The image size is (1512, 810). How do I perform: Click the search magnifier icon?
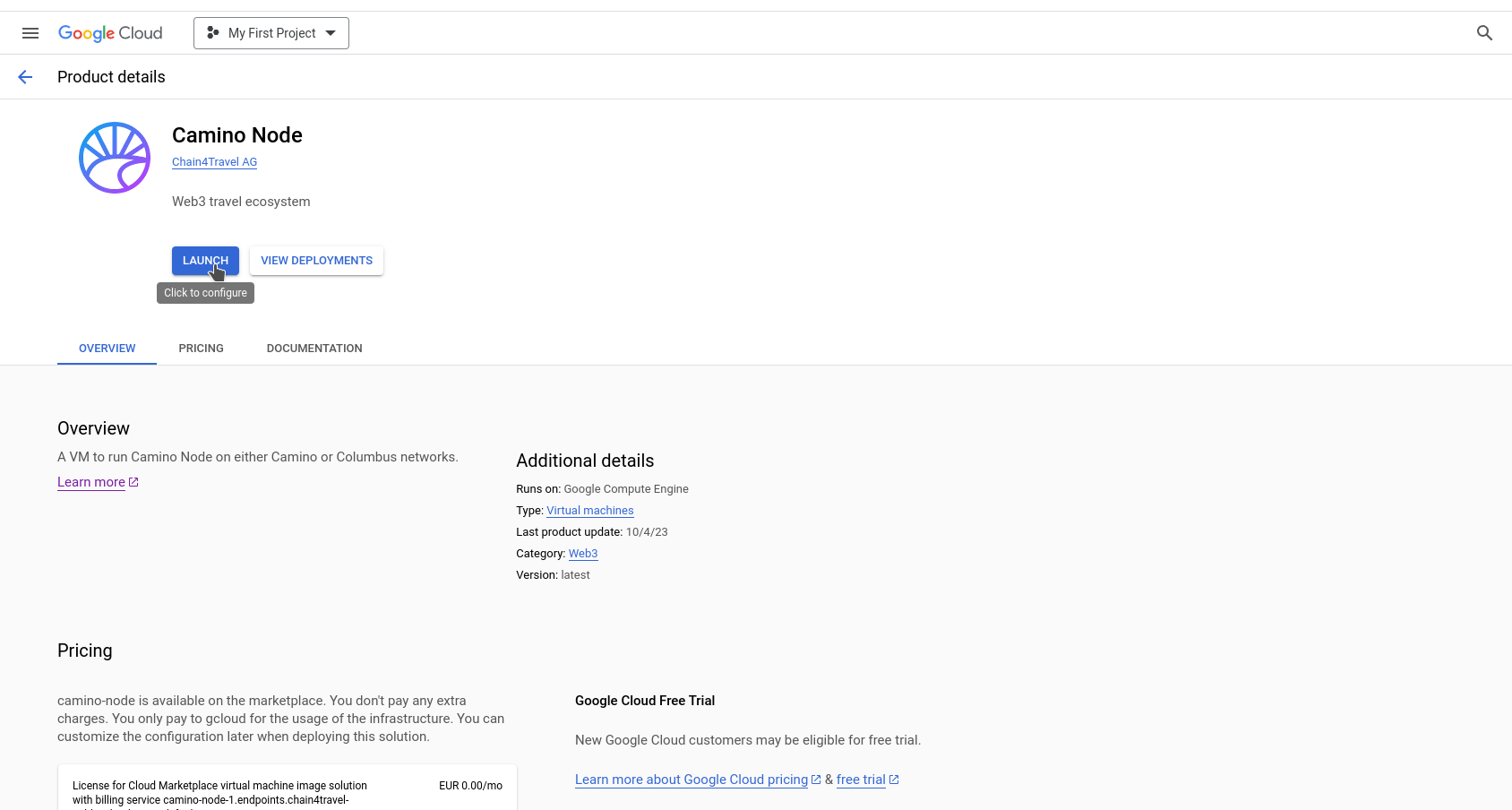coord(1484,33)
